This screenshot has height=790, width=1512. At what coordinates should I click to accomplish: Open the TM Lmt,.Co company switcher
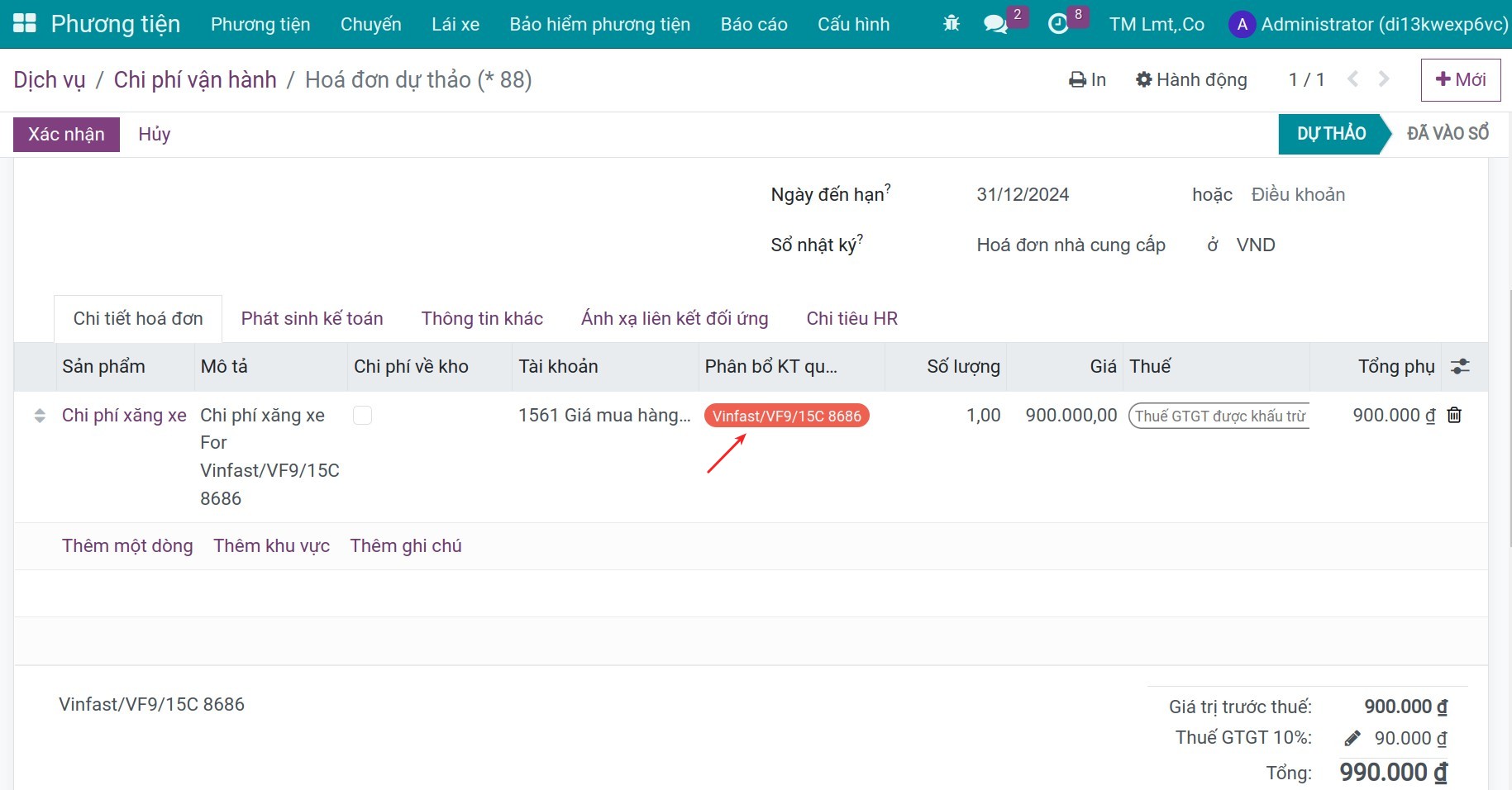click(x=1157, y=24)
